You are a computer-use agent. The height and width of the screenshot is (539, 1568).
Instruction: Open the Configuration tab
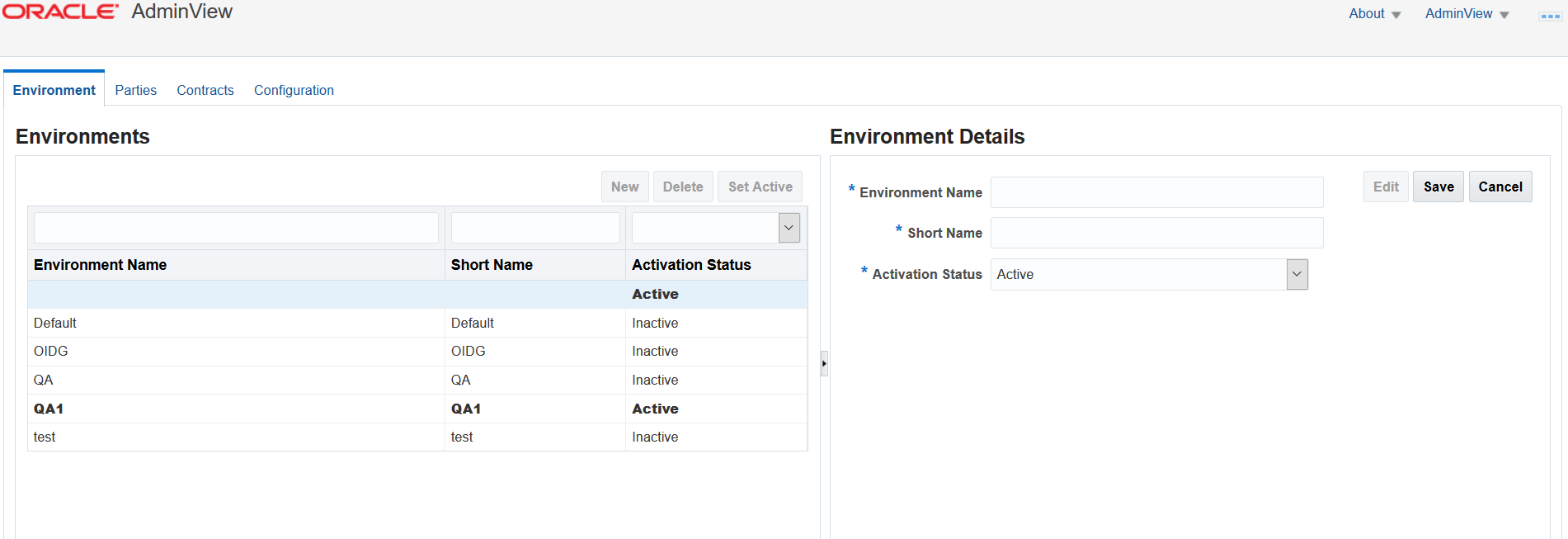coord(294,90)
